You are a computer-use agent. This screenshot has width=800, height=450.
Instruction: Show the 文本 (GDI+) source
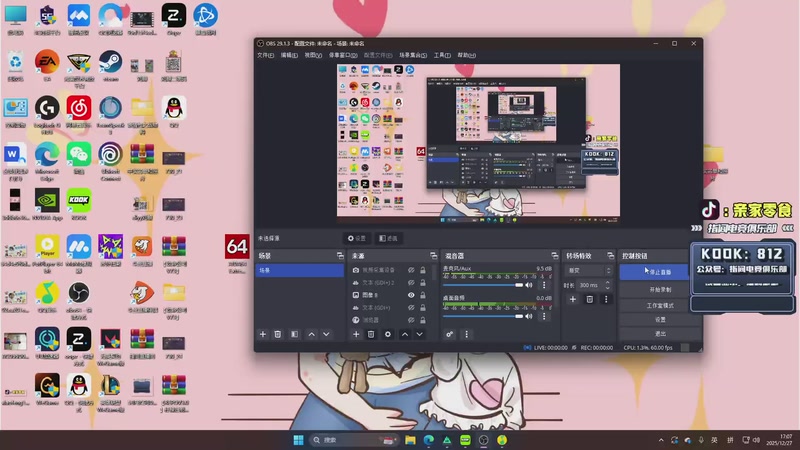coord(411,308)
